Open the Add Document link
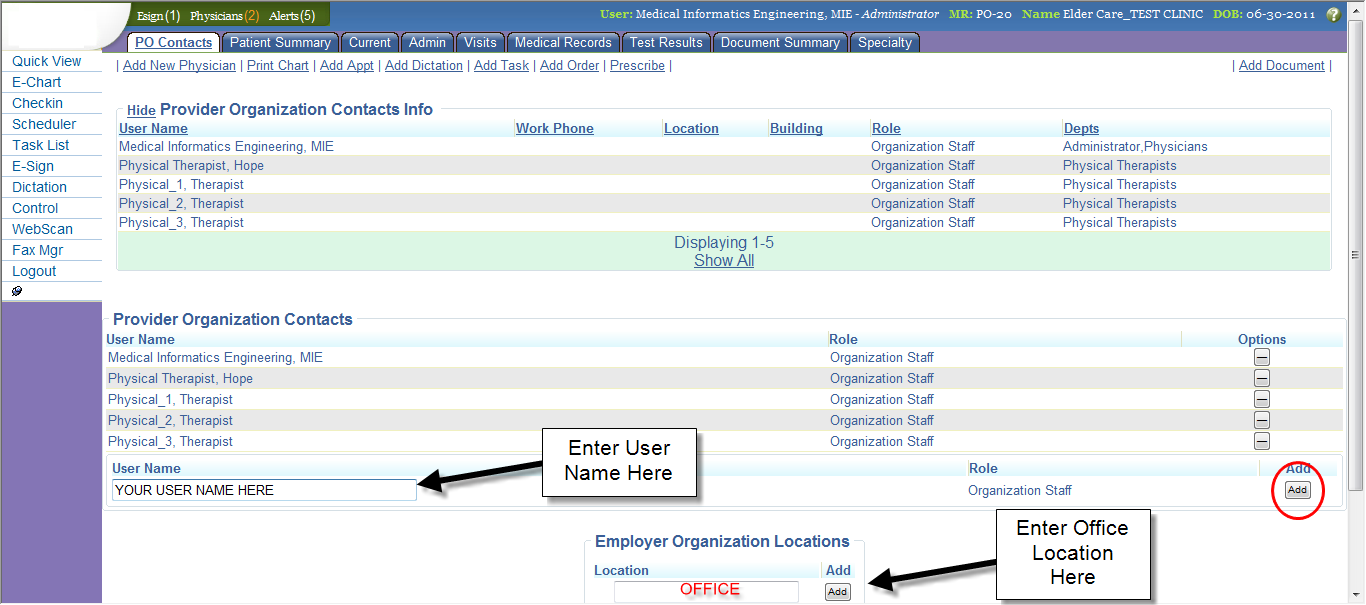Viewport: 1366px width, 605px height. 1281,66
